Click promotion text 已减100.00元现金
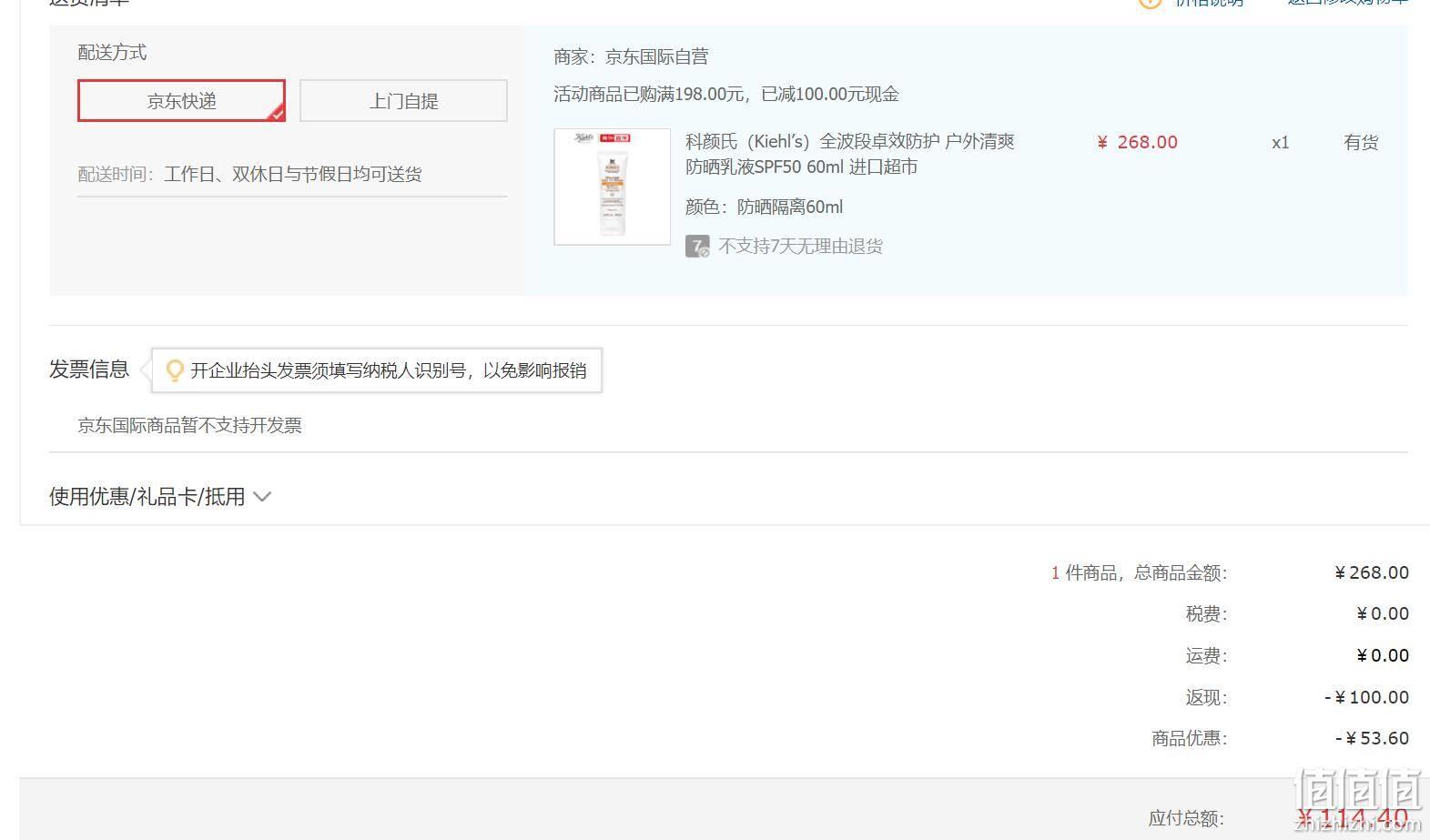The image size is (1430, 840). click(829, 94)
